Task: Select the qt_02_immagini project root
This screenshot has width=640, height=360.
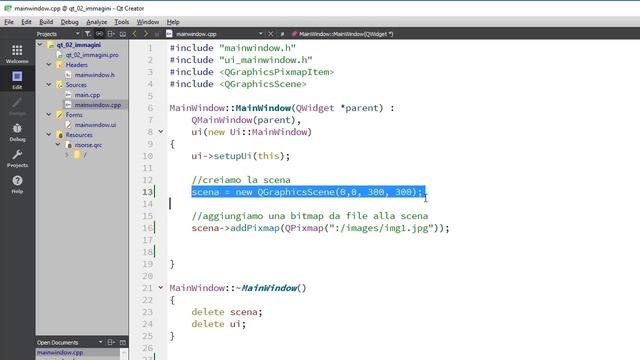Action: pyautogui.click(x=78, y=45)
